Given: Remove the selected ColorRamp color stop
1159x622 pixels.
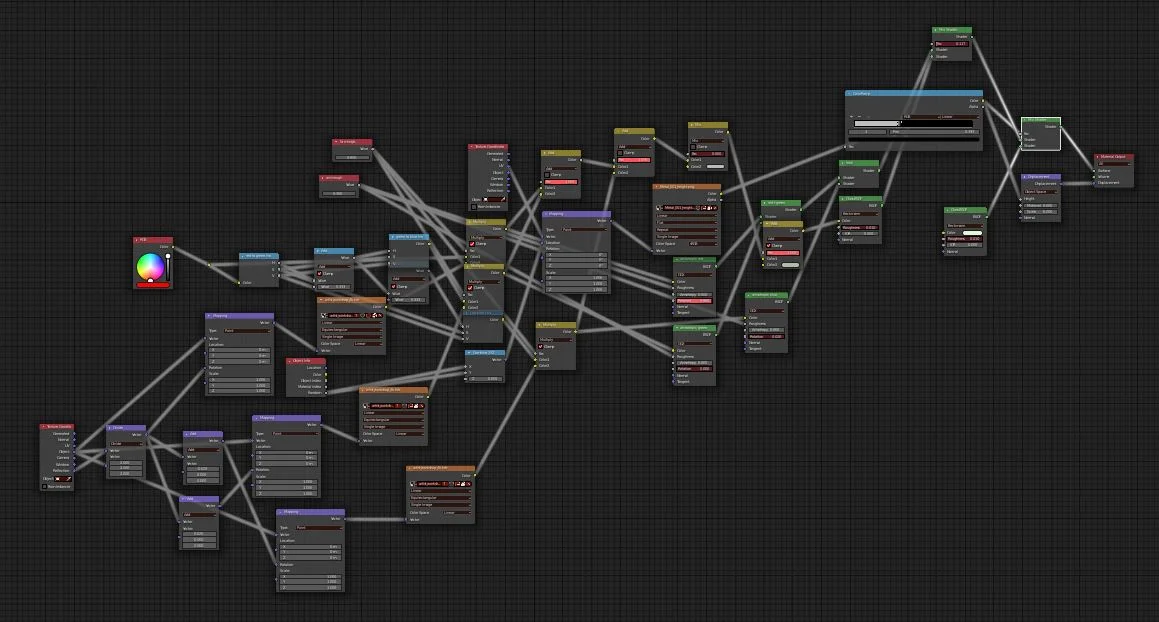Looking at the screenshot, I should [859, 116].
